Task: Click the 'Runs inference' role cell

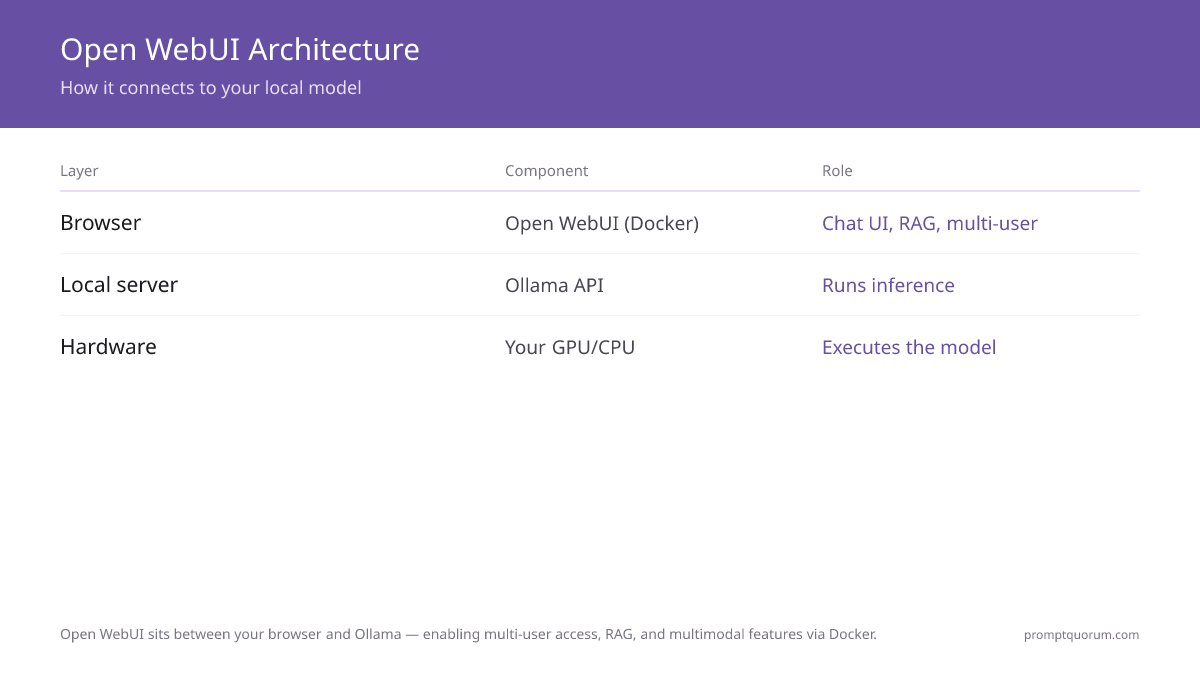Action: click(x=888, y=286)
